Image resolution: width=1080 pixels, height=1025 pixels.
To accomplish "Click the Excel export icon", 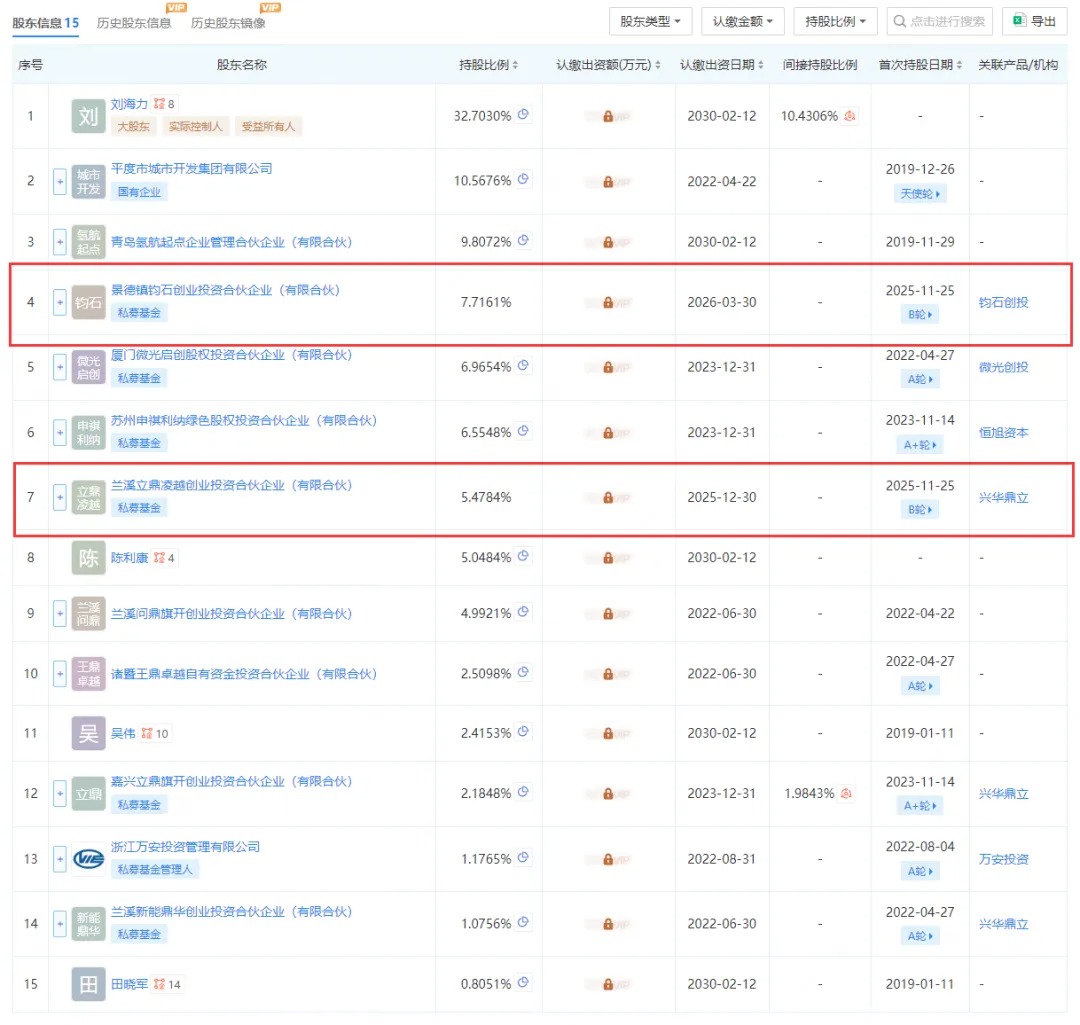I will click(x=1019, y=21).
